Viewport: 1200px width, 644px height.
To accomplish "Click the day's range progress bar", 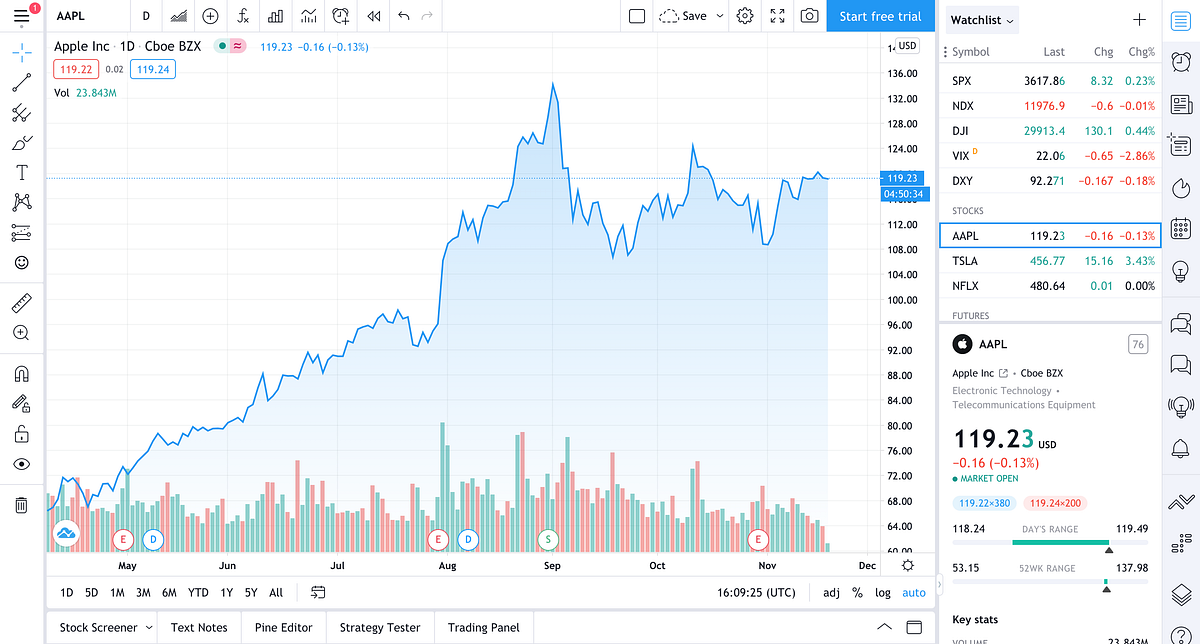I will [x=1050, y=543].
